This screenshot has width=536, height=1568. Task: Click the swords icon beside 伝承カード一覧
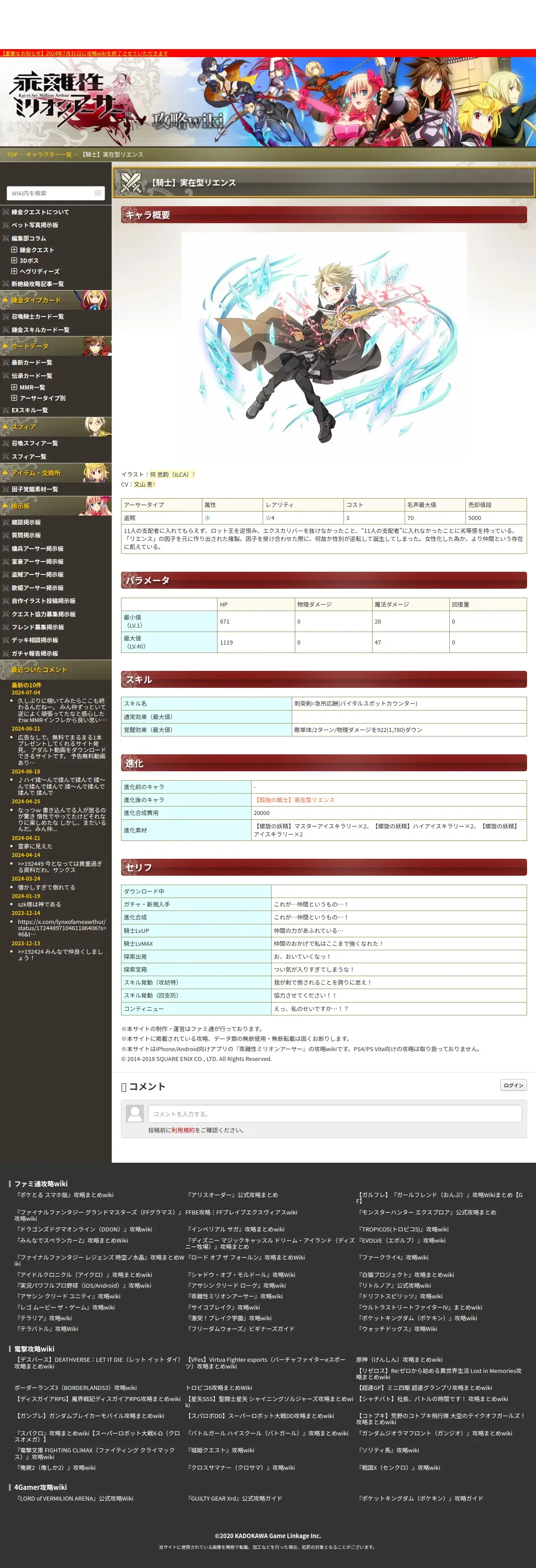[5, 375]
